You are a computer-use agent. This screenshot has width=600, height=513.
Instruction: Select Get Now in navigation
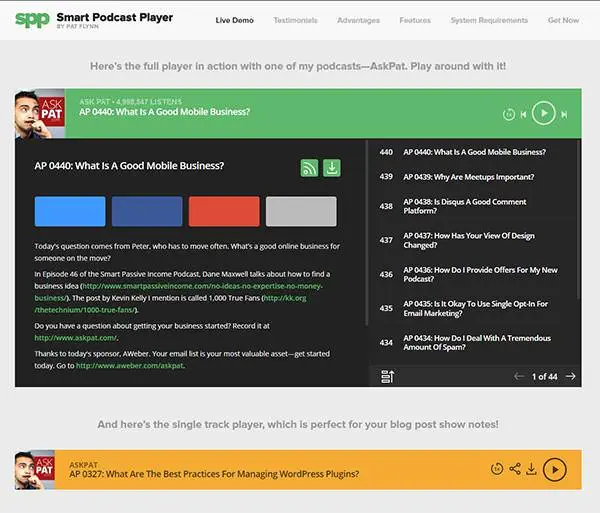point(563,20)
